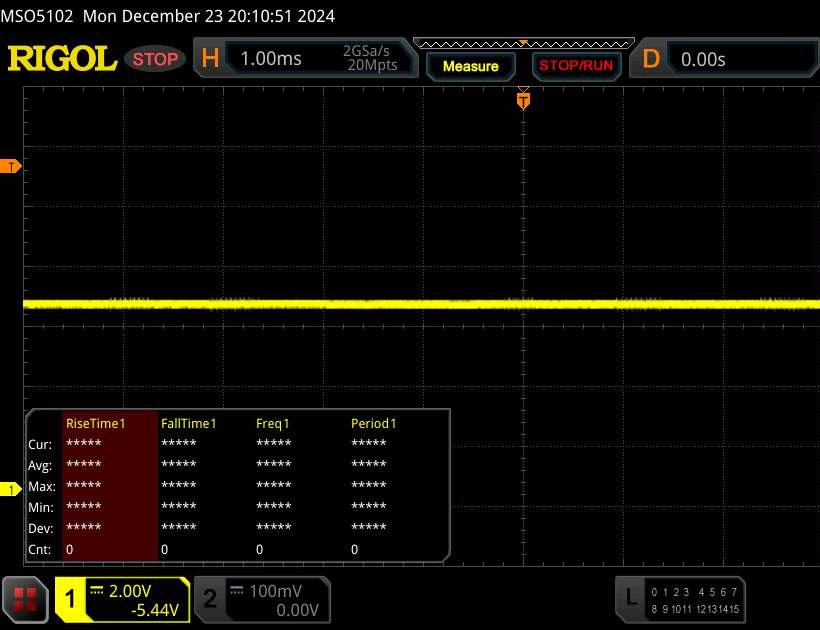Toggle channel 2 on or off
The width and height of the screenshot is (820, 630).
(210, 599)
